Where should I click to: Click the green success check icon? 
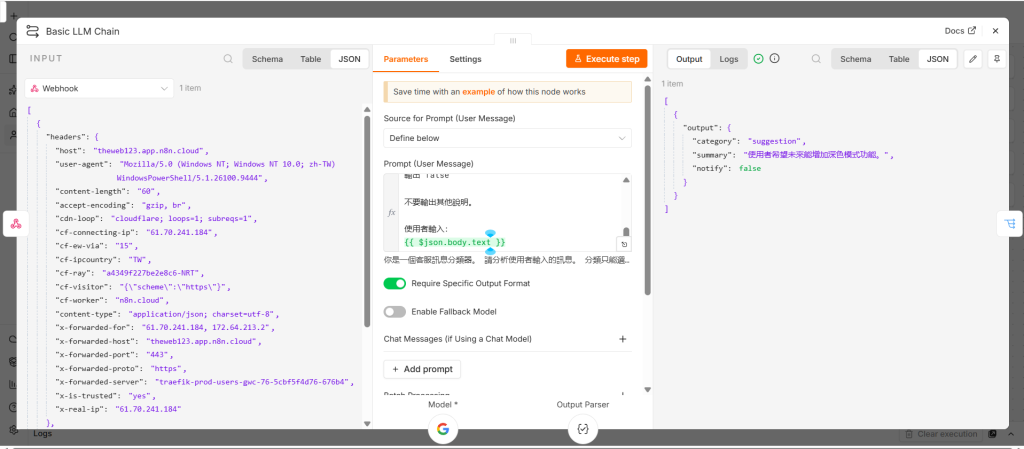point(758,59)
